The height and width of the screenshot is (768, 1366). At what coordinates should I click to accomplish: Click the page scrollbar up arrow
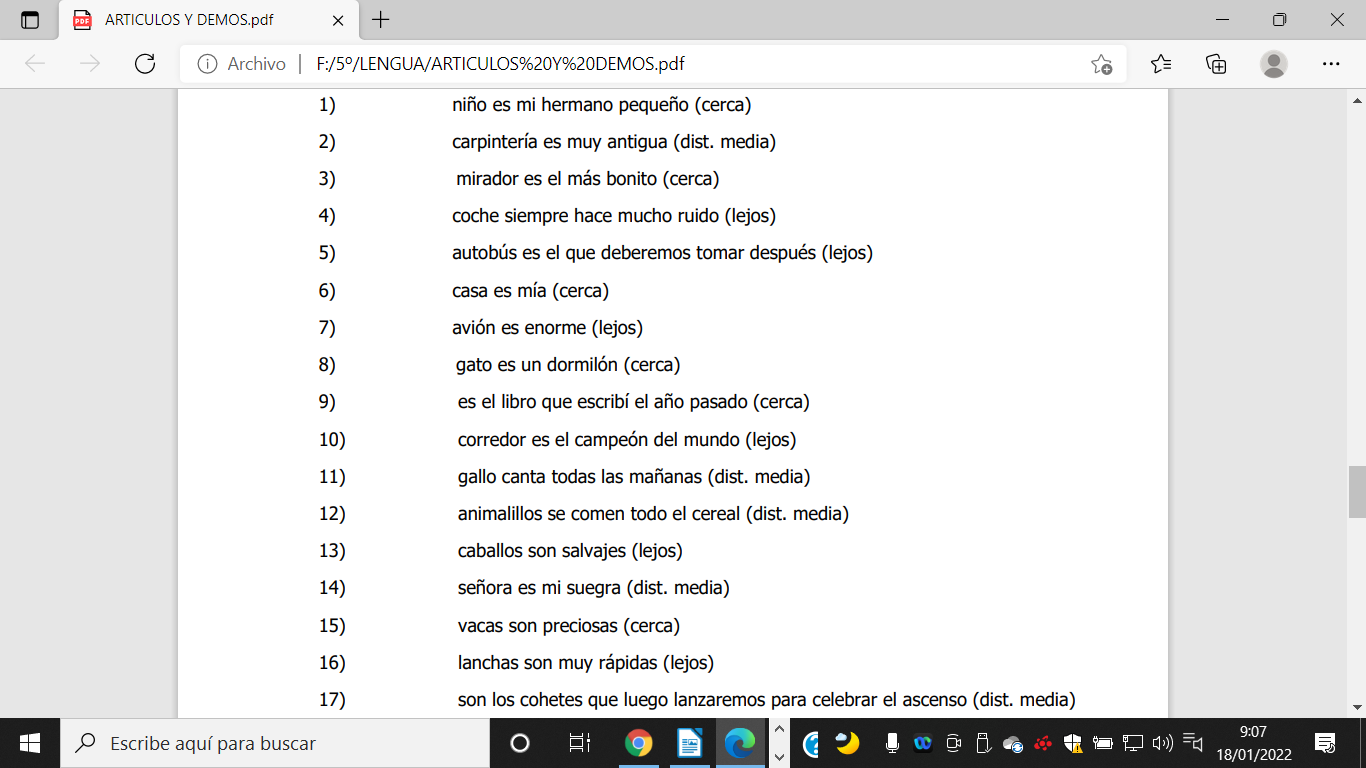1357,99
